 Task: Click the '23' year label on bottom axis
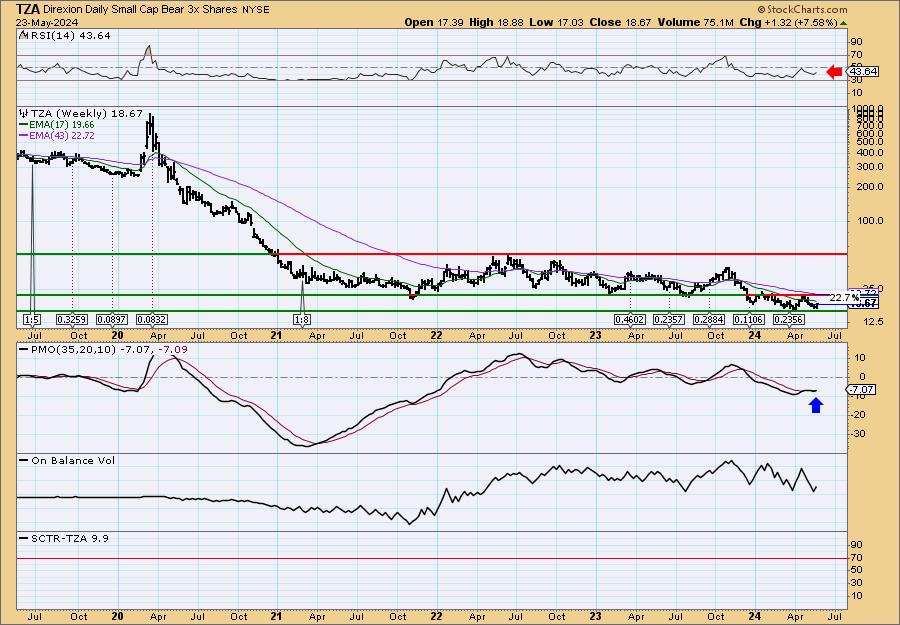coord(595,616)
